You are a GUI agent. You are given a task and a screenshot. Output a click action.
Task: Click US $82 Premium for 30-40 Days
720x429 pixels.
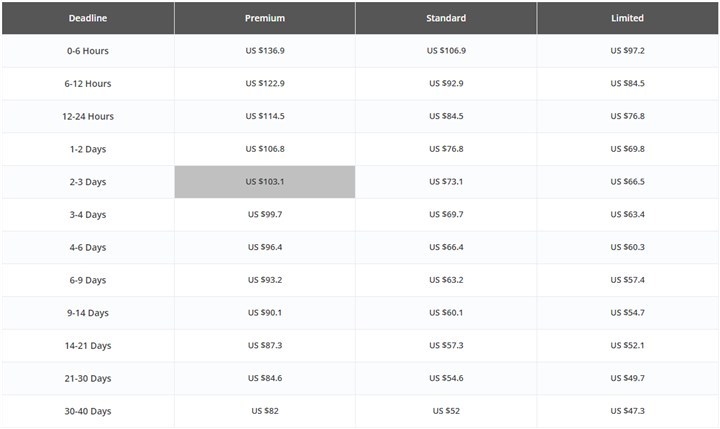tap(264, 411)
